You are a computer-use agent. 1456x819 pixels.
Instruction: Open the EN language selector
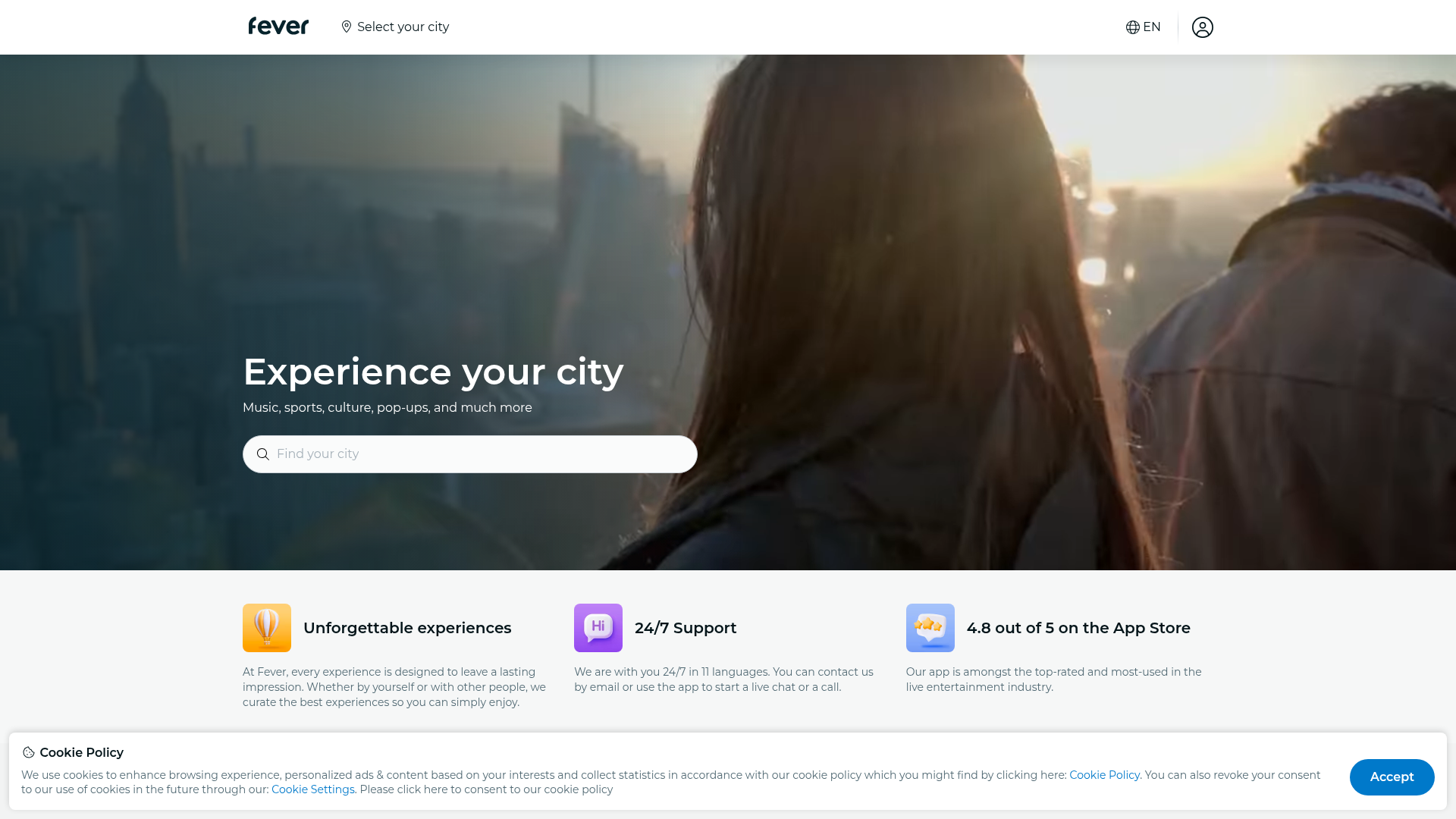1142,27
